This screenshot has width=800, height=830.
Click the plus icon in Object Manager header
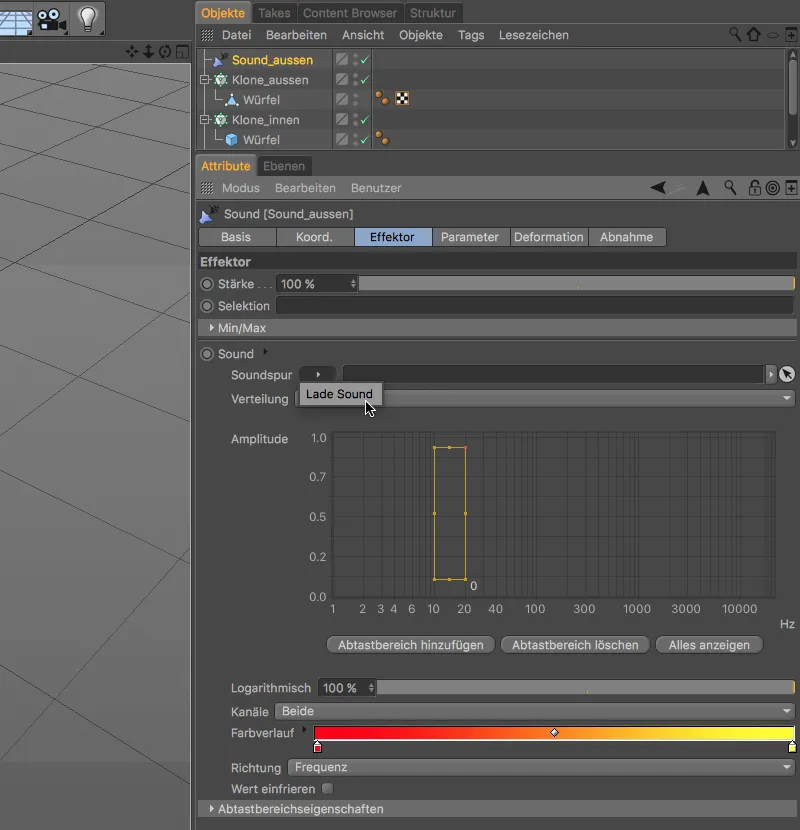pos(791,35)
